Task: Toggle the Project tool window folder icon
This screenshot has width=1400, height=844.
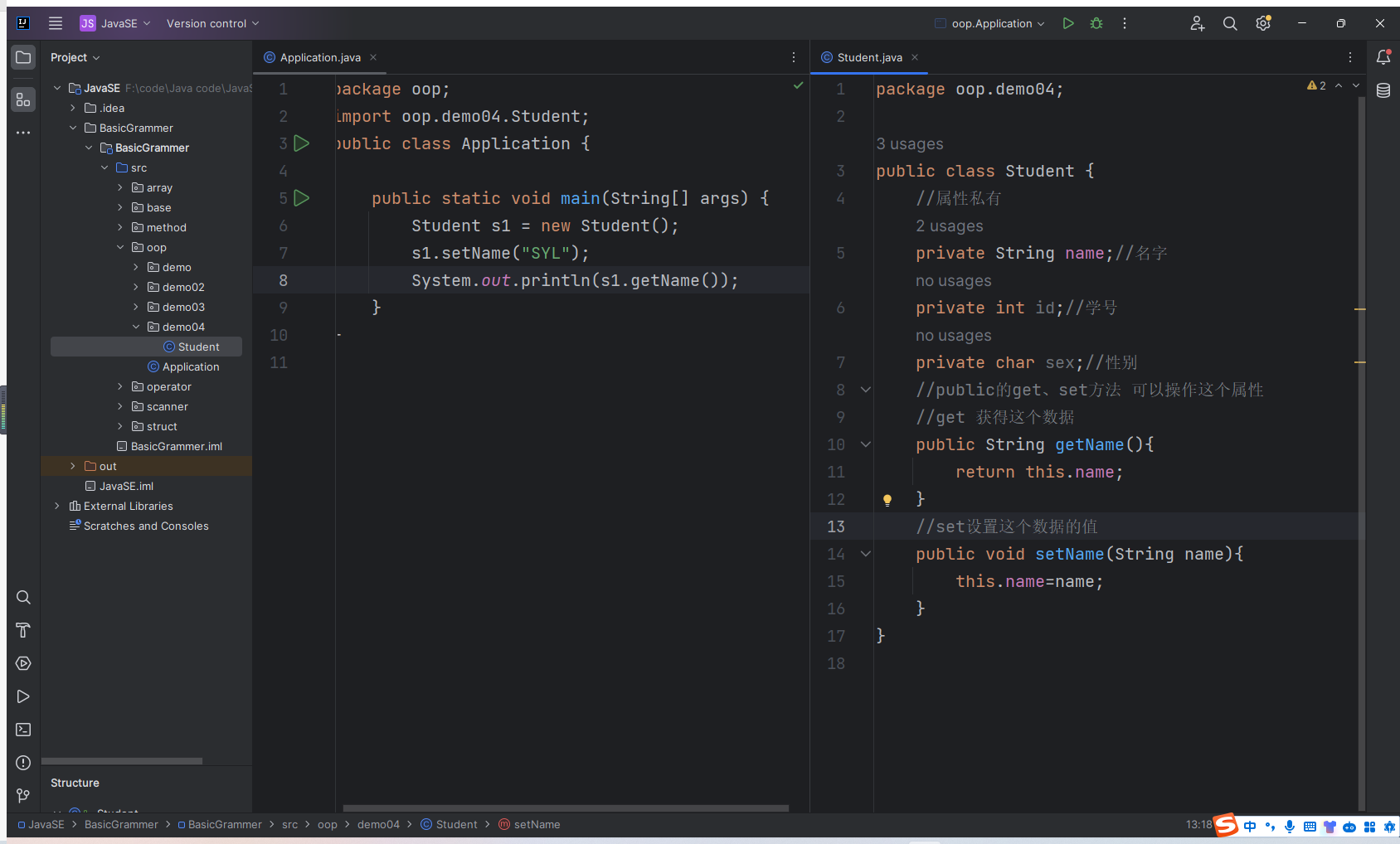Action: click(23, 57)
